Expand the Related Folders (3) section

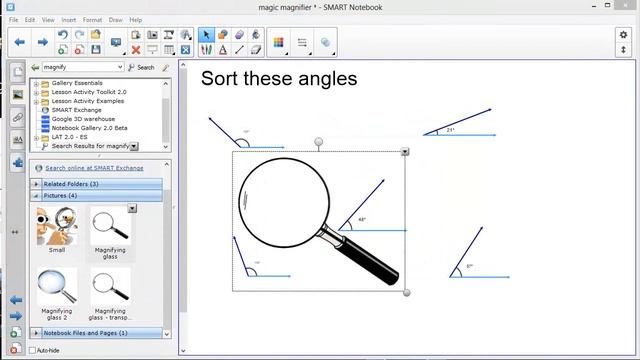tap(36, 184)
